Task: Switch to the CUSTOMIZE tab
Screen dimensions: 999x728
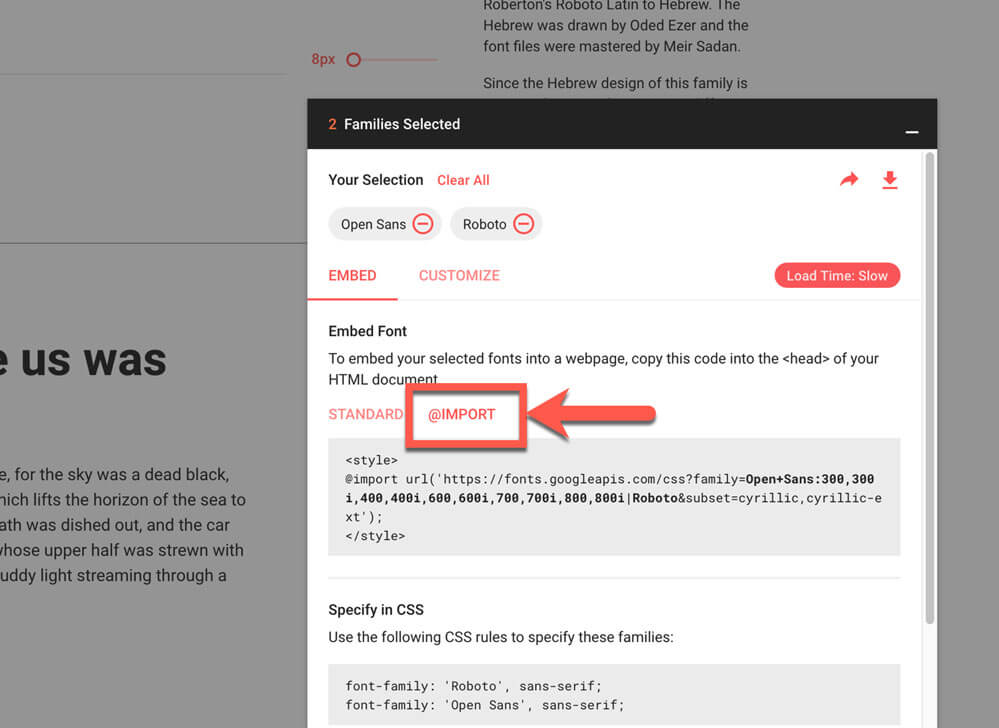Action: 459,275
